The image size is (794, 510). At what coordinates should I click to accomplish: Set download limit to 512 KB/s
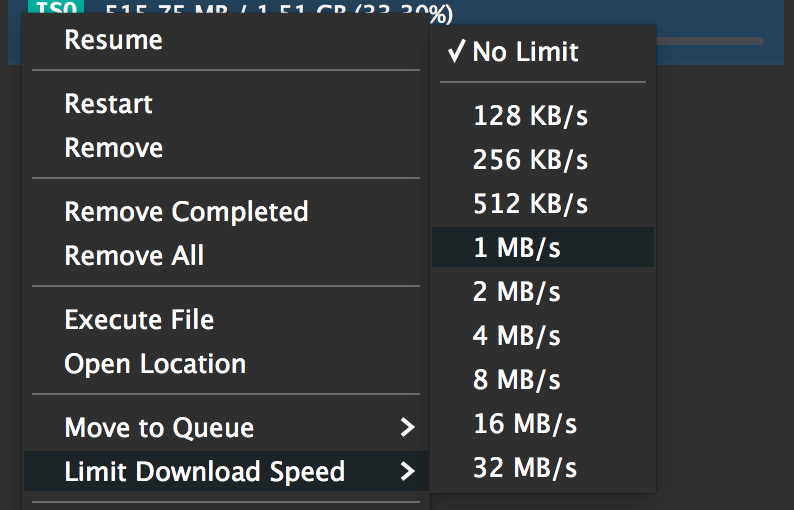pos(530,204)
